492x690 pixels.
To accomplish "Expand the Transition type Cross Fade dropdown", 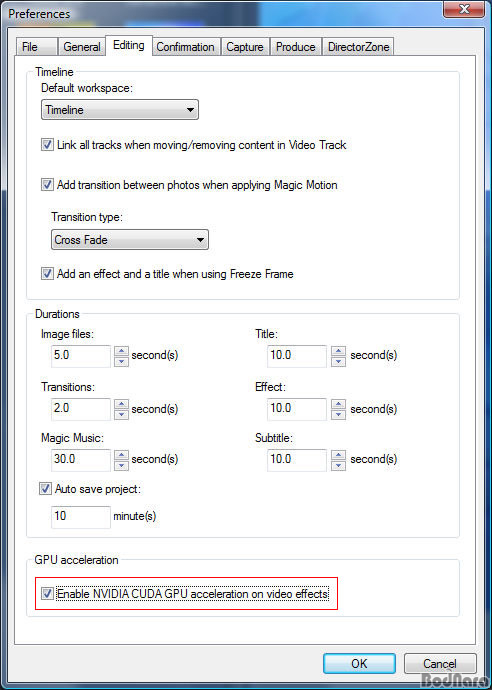I will pos(130,240).
